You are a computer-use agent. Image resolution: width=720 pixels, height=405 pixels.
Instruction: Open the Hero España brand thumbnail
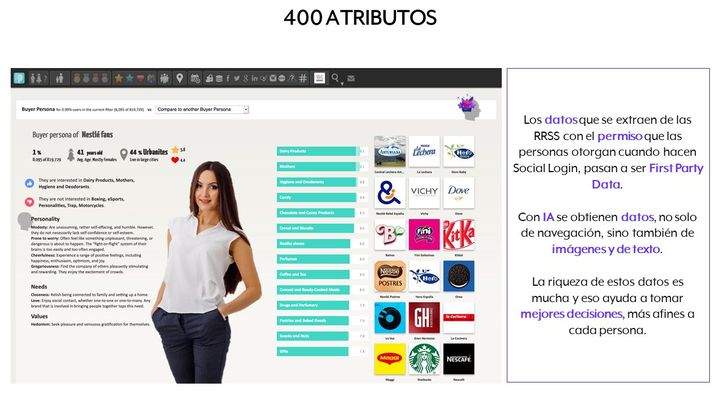424,276
